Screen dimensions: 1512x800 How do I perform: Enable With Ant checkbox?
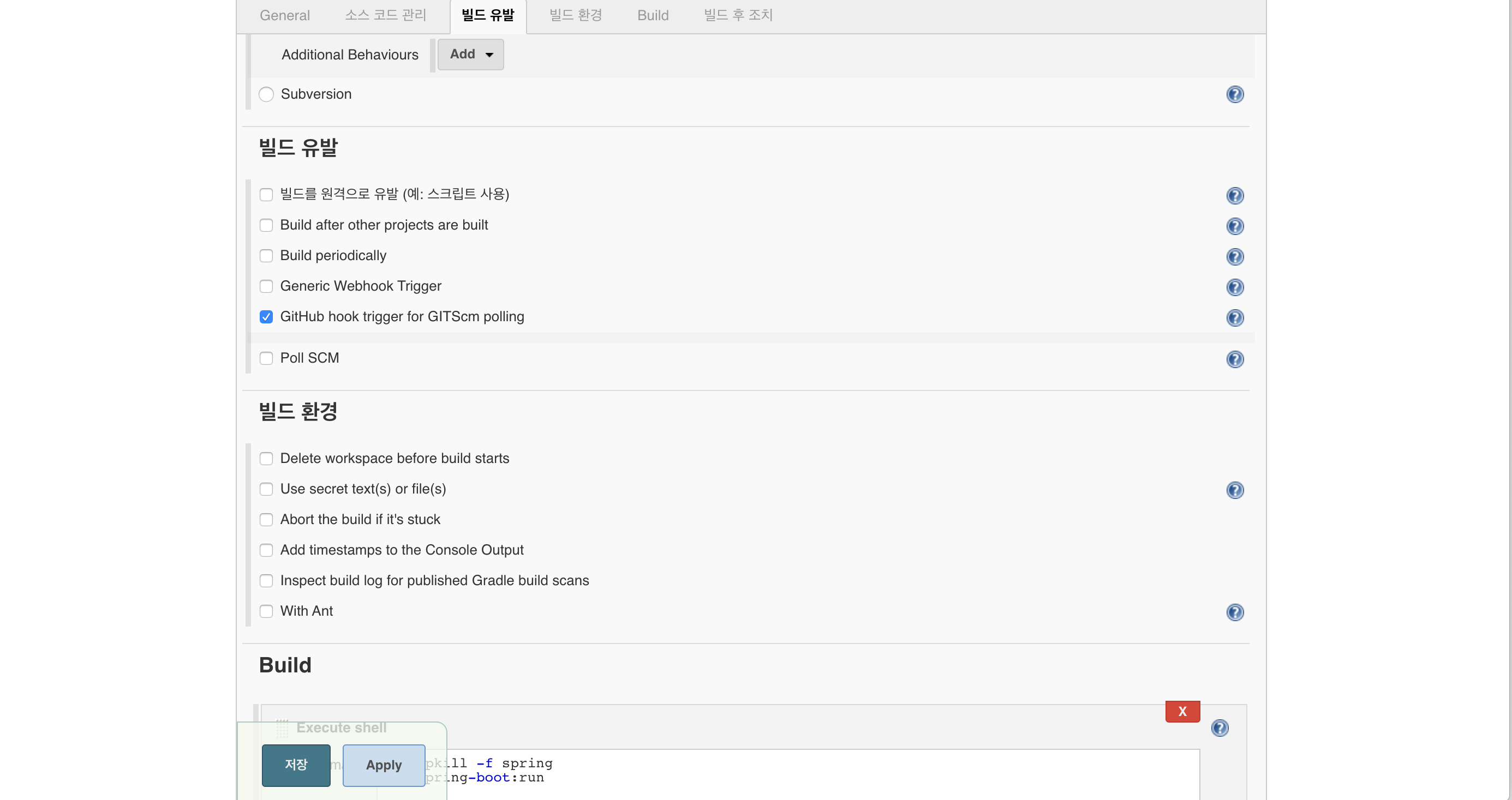point(266,611)
